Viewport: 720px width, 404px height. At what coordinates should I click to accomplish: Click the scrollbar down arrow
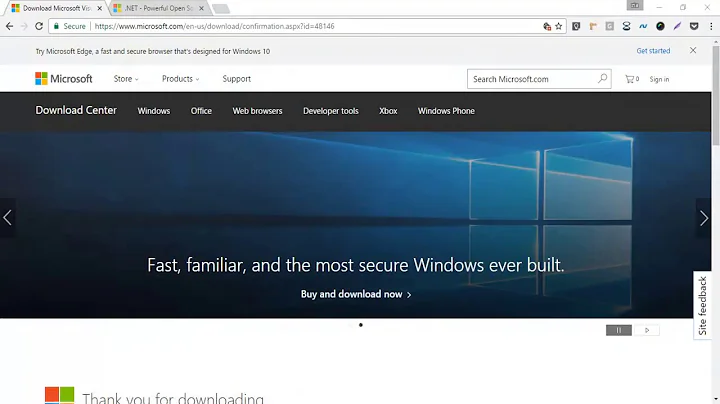(x=716, y=400)
